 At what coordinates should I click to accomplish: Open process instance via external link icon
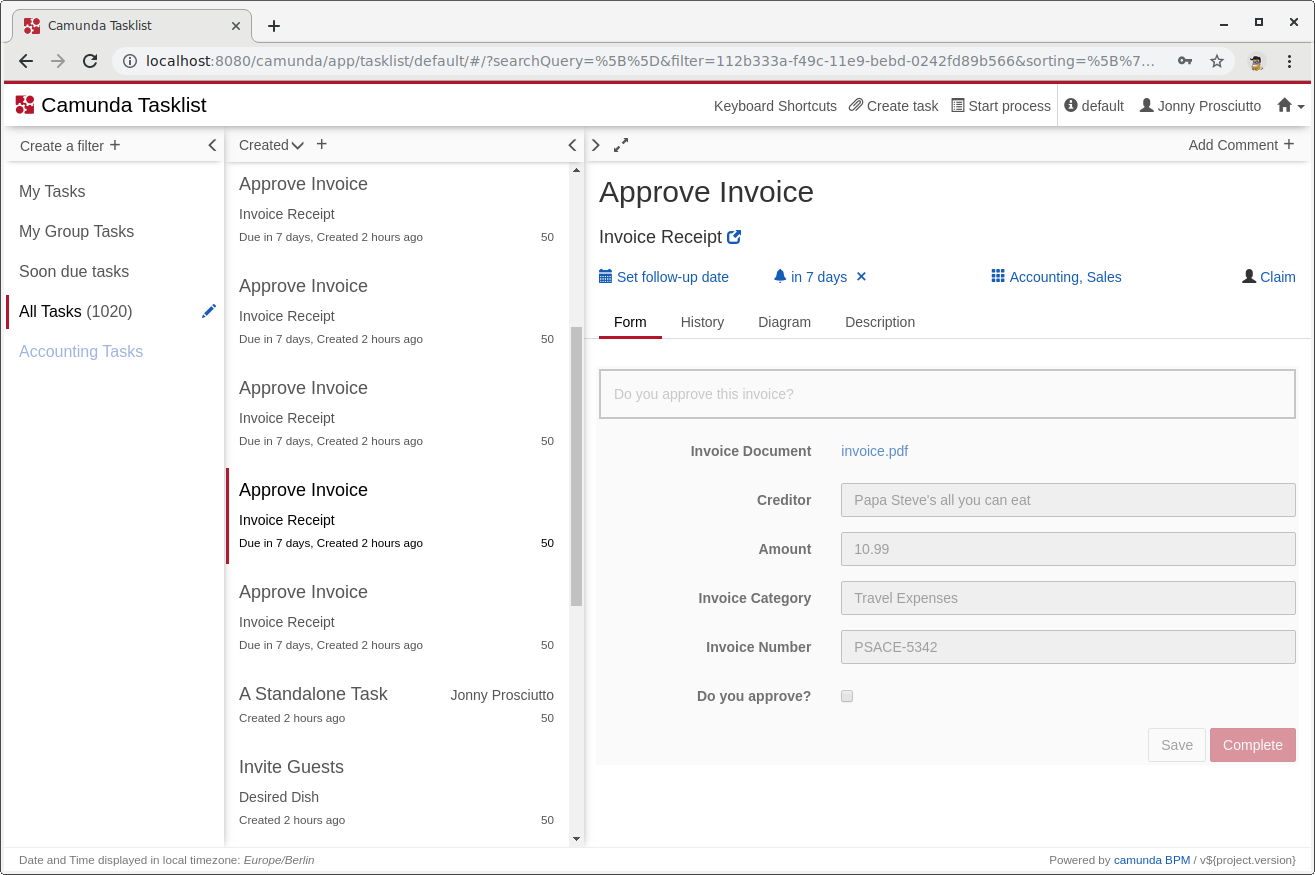point(734,237)
